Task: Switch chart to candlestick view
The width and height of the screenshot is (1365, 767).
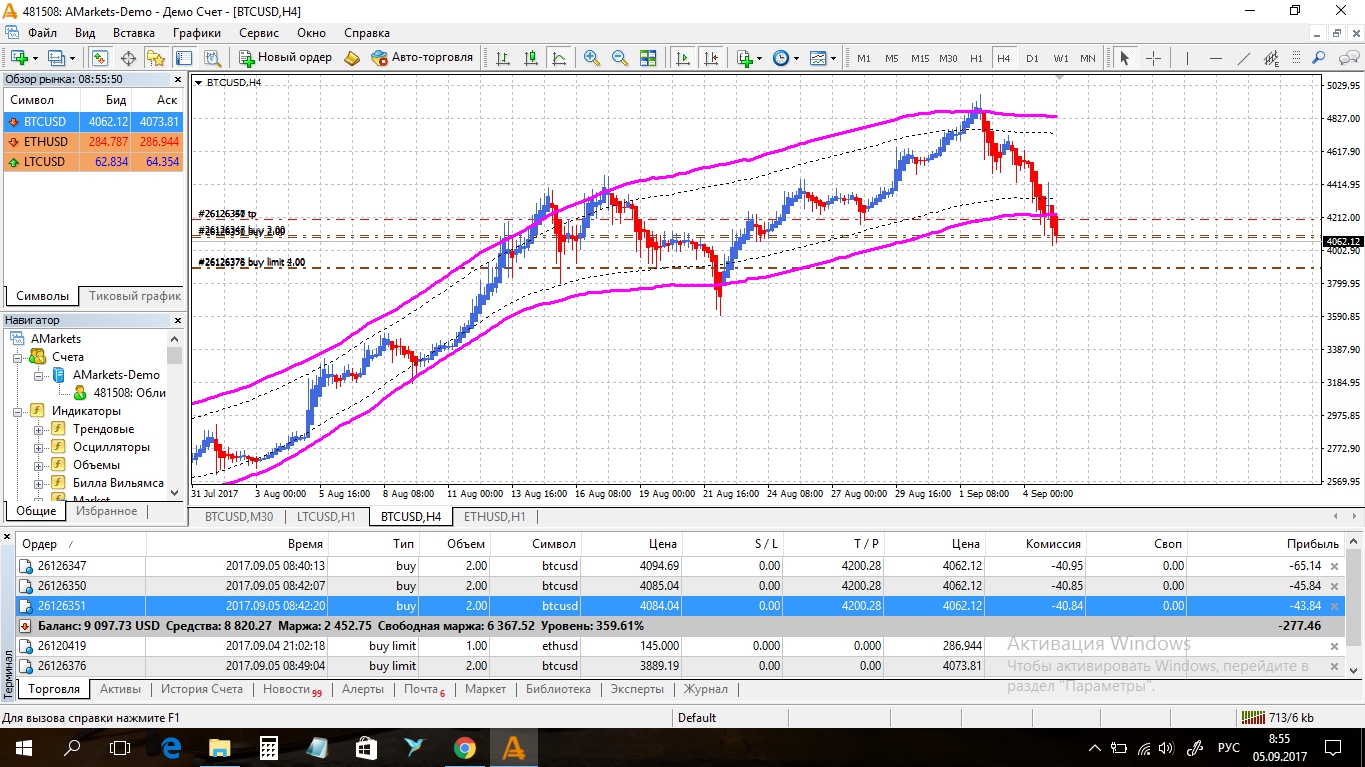Action: pos(531,58)
